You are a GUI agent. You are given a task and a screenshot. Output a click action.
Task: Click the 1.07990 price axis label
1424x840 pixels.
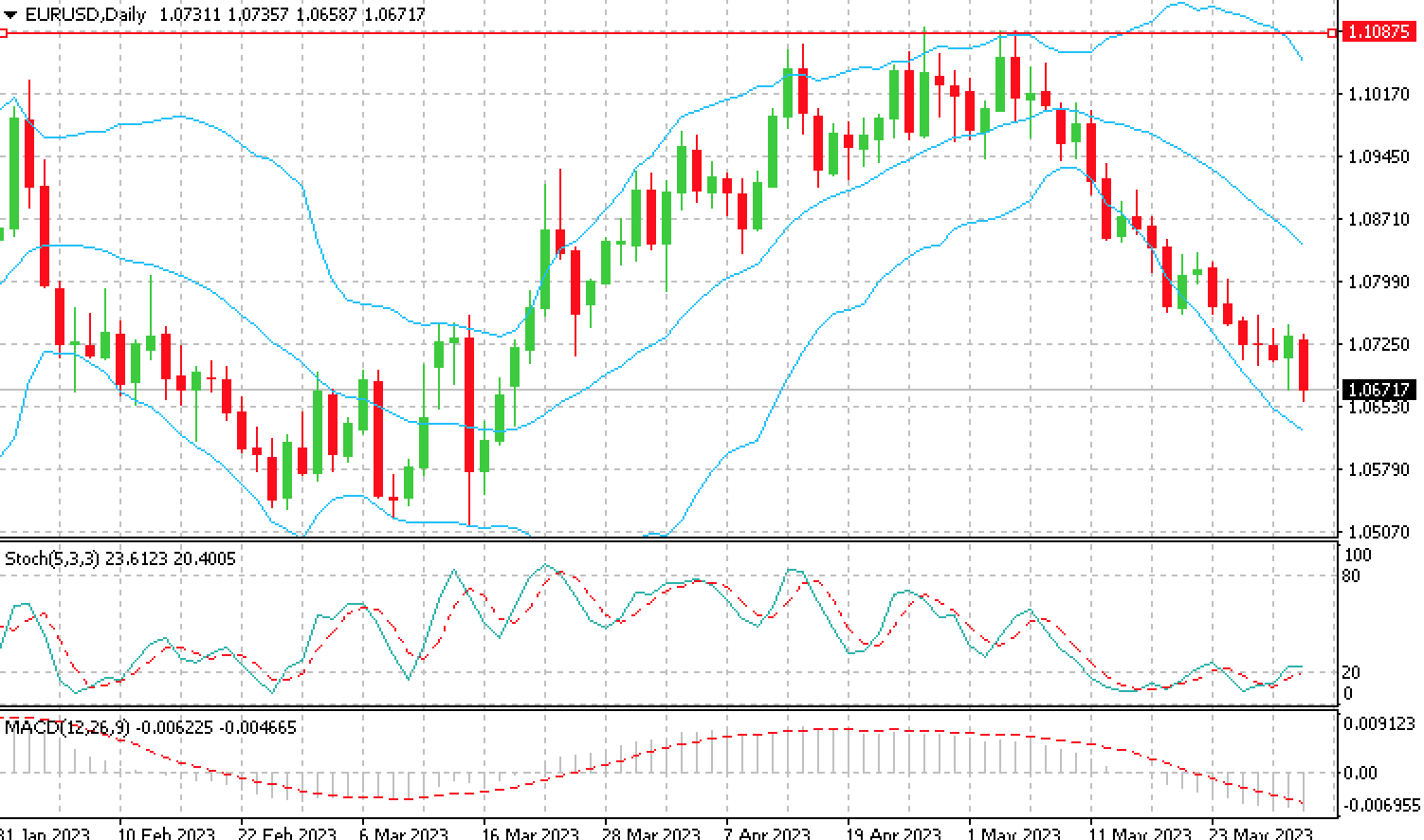click(1378, 282)
